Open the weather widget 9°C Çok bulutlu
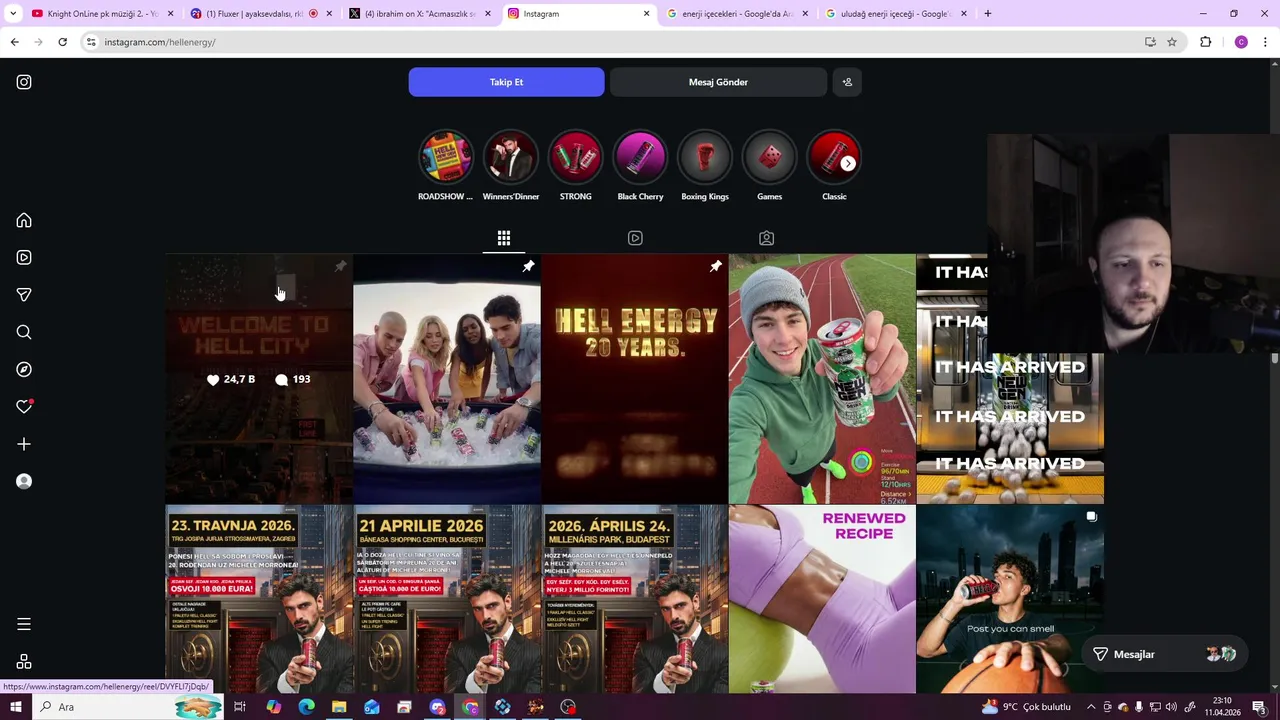The width and height of the screenshot is (1280, 720). [1026, 707]
